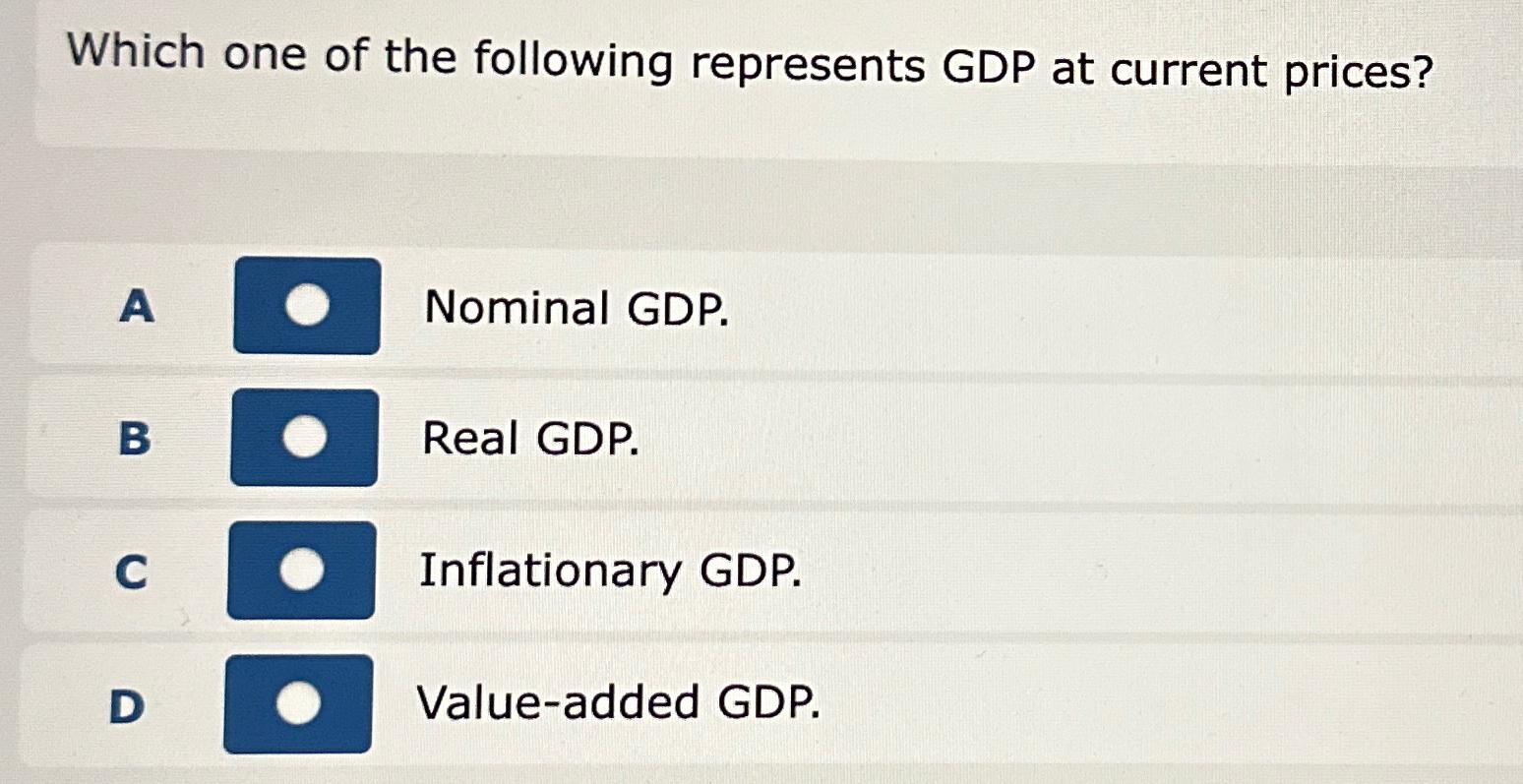Select the radio button for option A
1523x784 pixels.
pos(306,307)
